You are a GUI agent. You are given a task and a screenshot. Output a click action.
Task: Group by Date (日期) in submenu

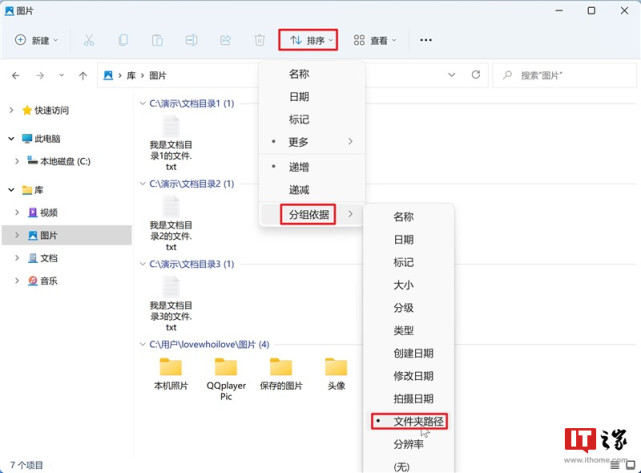coord(408,240)
